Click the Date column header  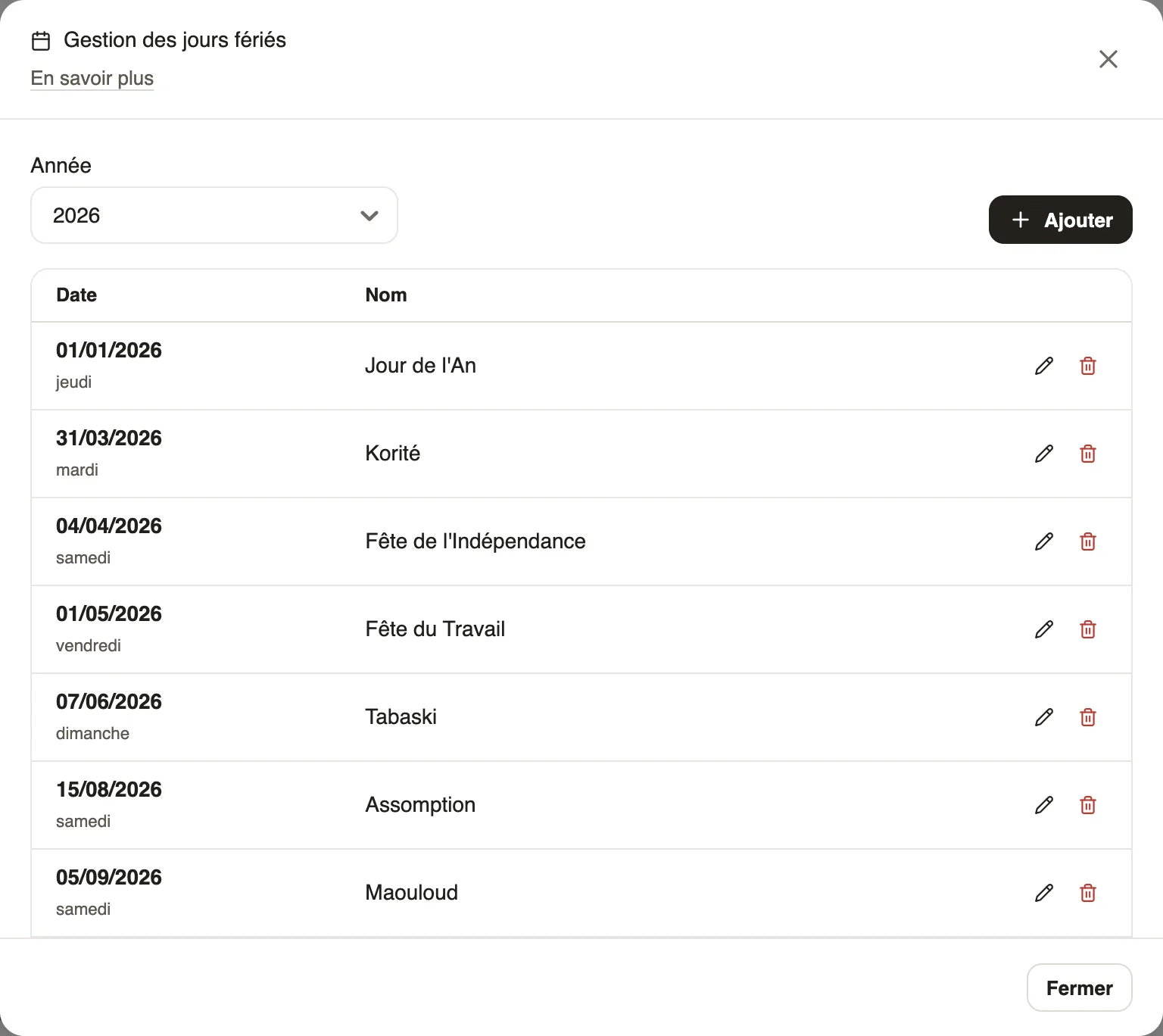tap(76, 295)
